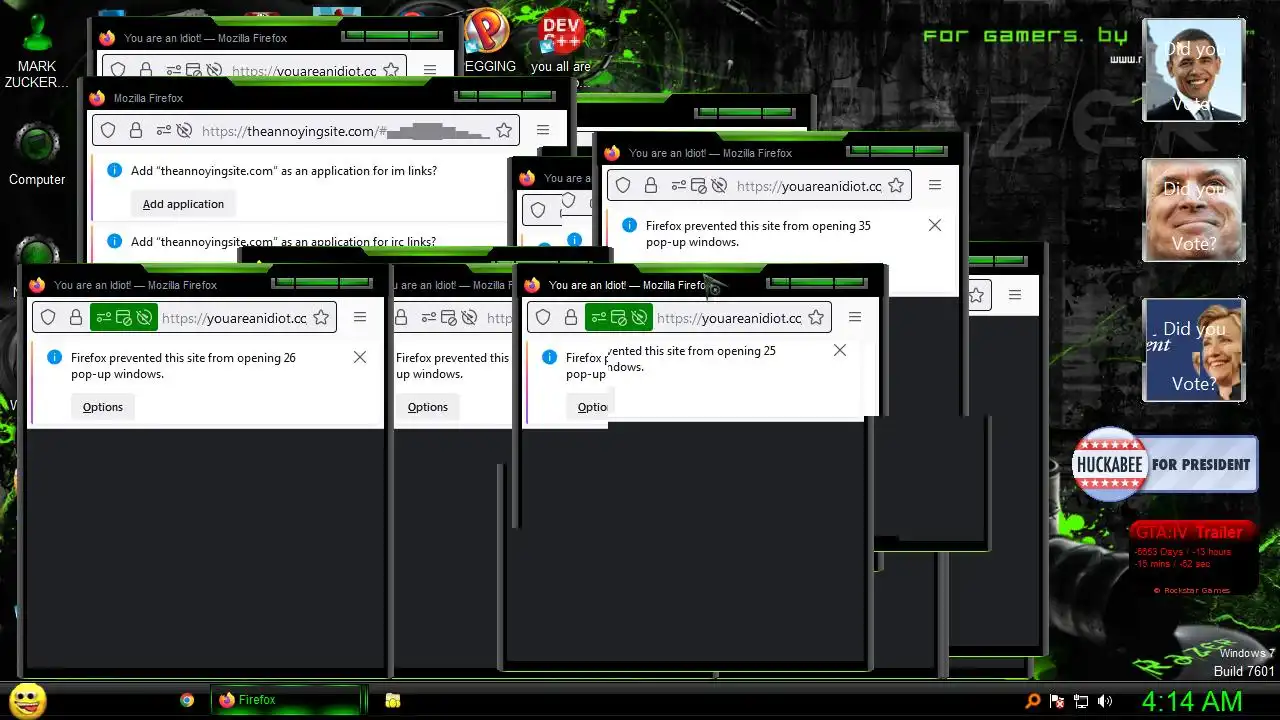Click the Huckabee for President gadget

click(1165, 464)
